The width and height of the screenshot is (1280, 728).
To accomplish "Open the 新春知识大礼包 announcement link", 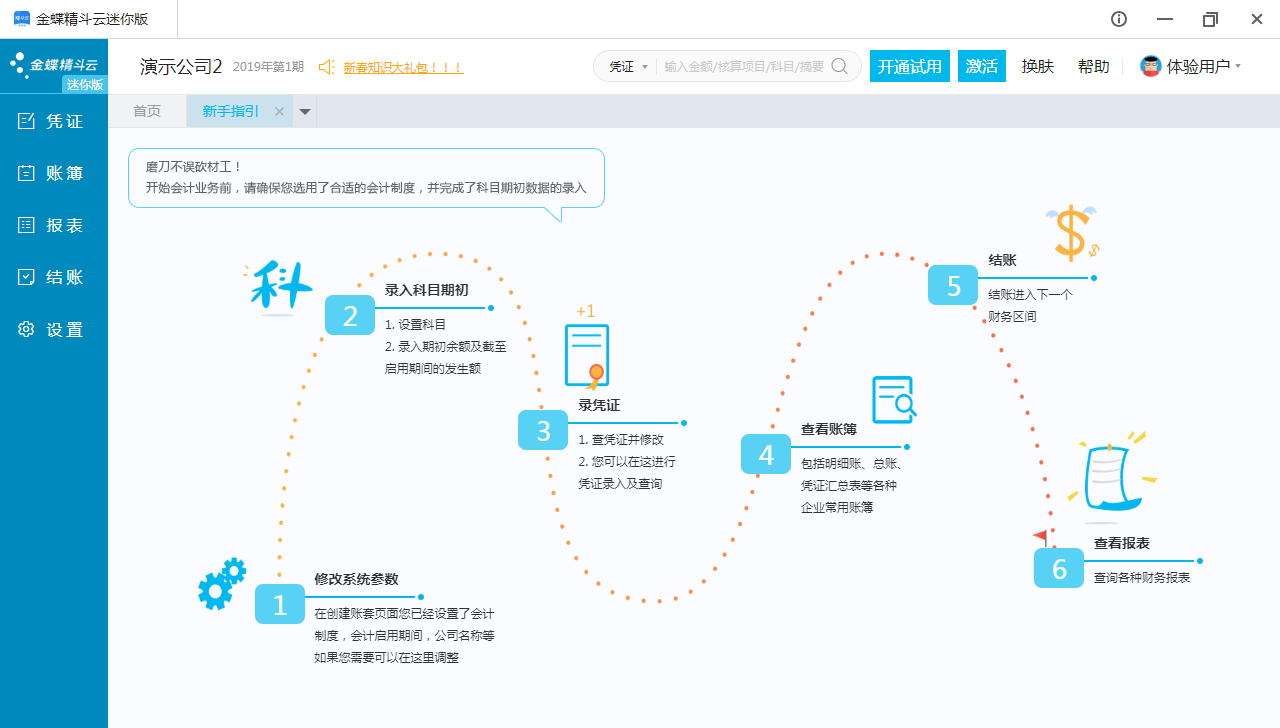I will (403, 68).
